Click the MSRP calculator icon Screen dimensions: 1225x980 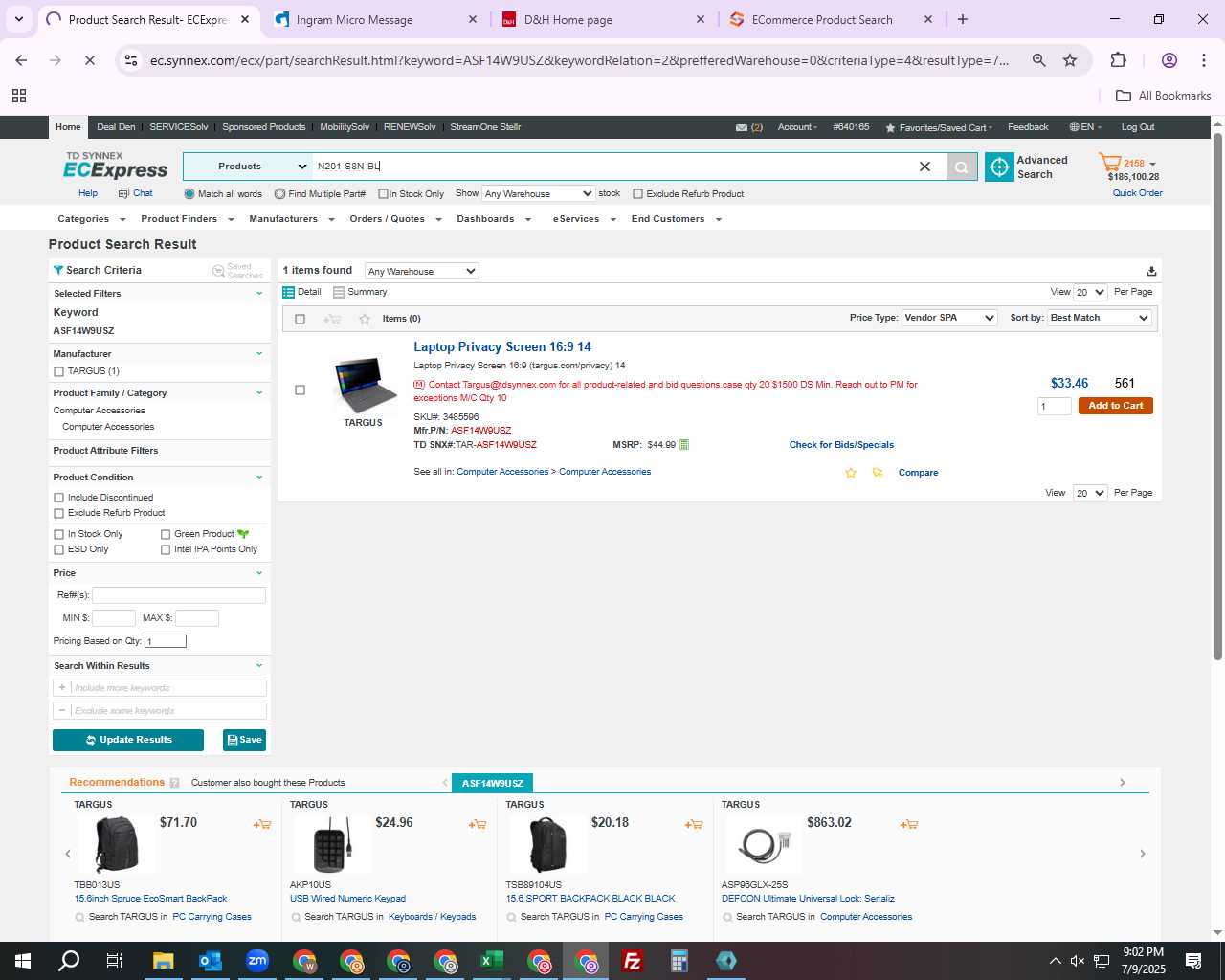(x=684, y=445)
